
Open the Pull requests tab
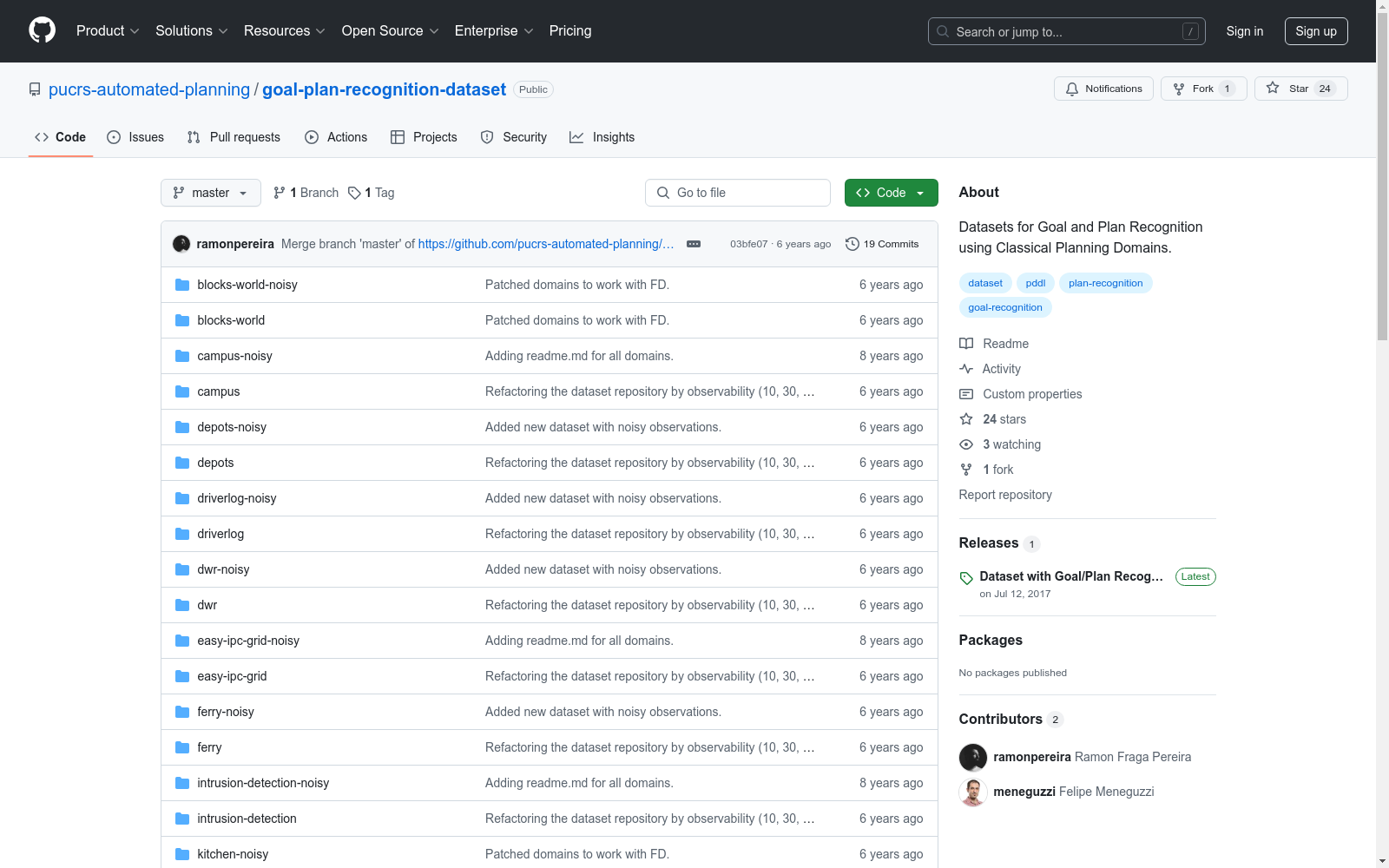coord(234,137)
